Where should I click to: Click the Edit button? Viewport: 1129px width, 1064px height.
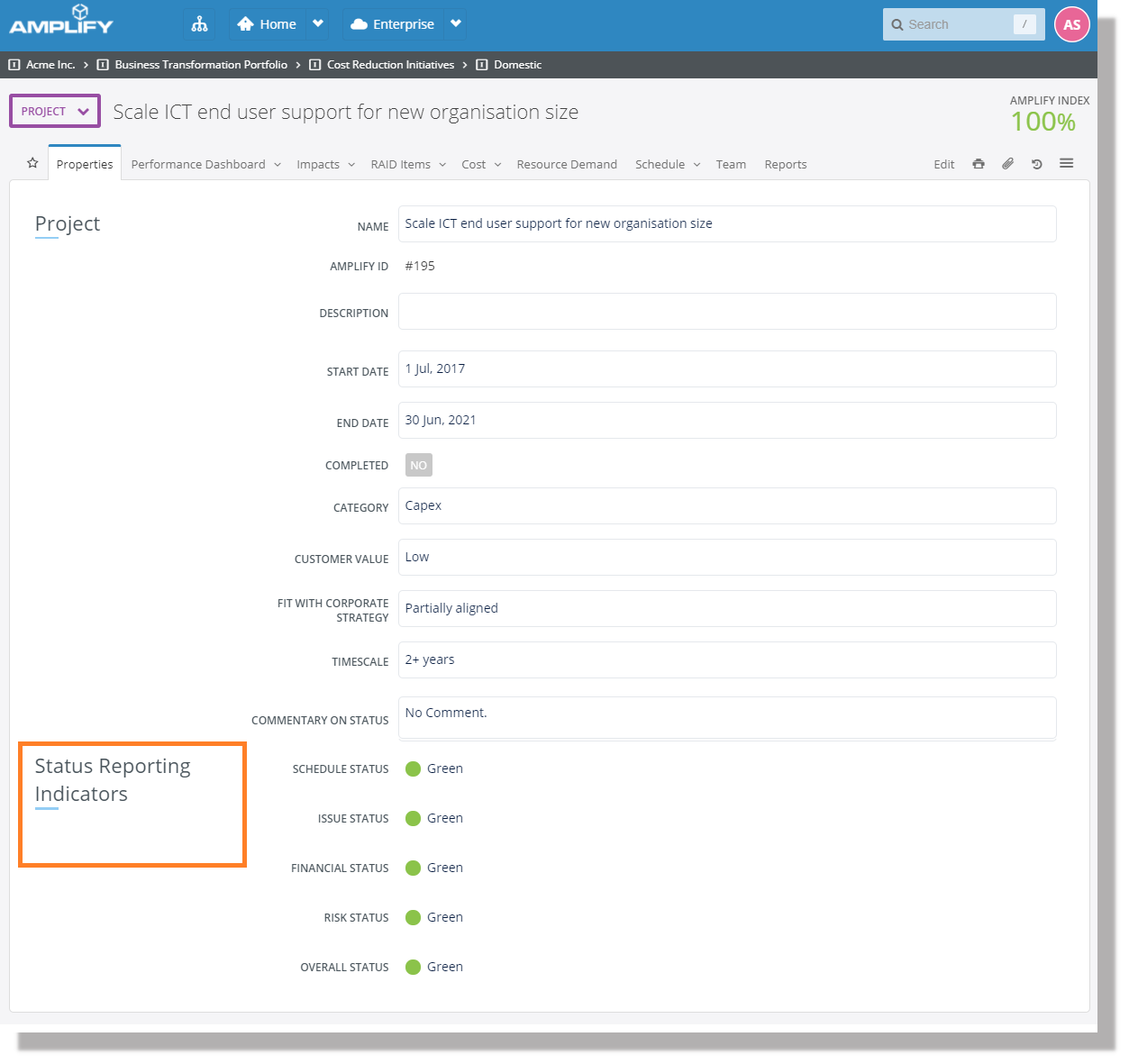(943, 164)
